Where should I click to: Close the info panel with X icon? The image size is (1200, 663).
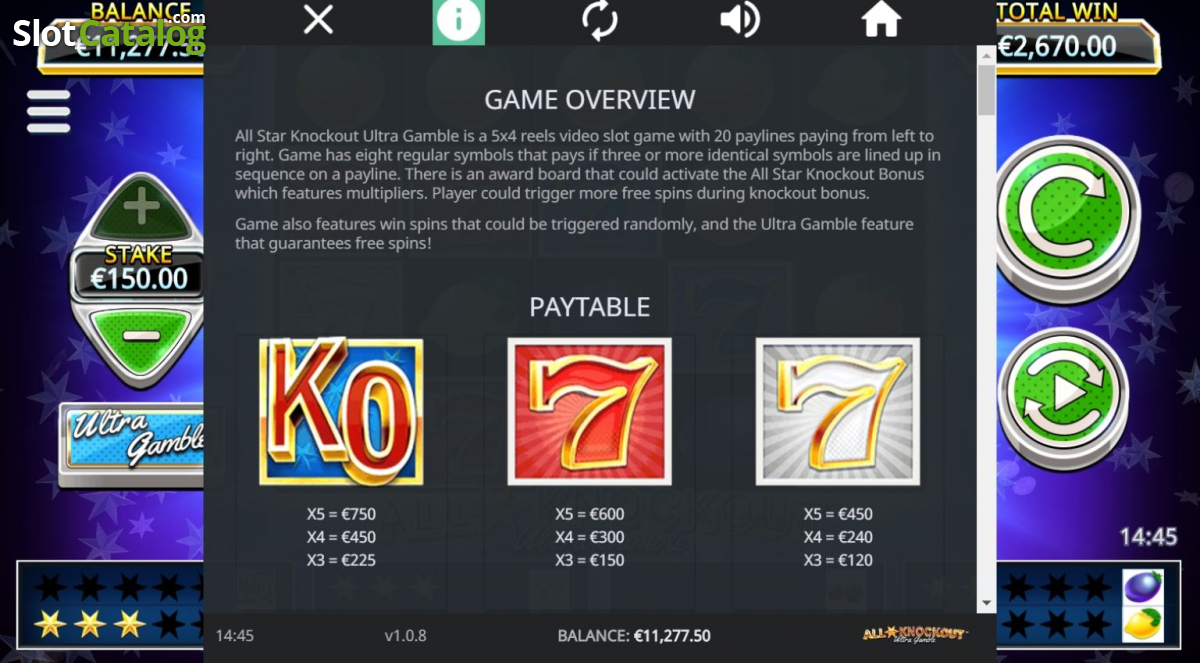tap(318, 19)
